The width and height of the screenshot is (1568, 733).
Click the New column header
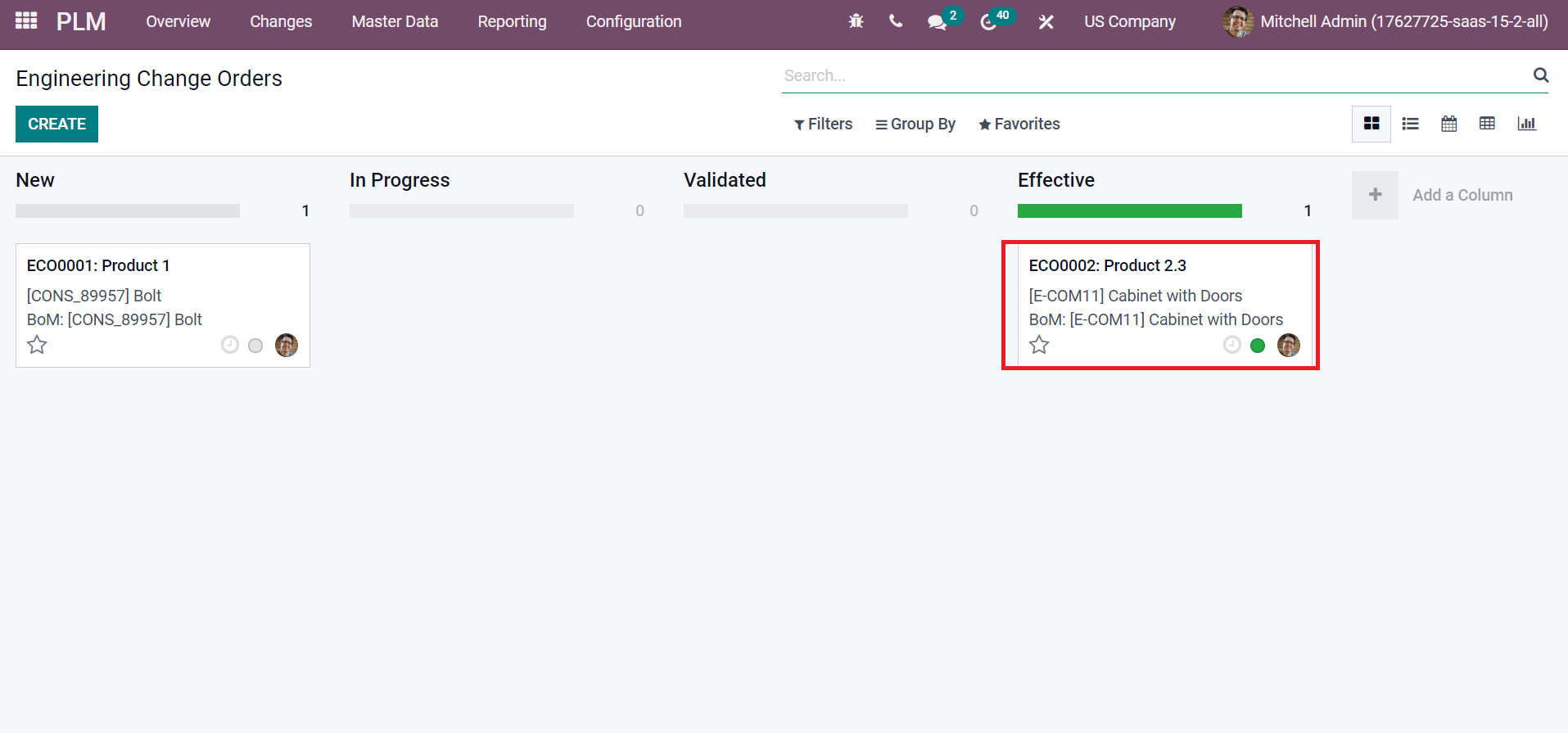point(35,180)
